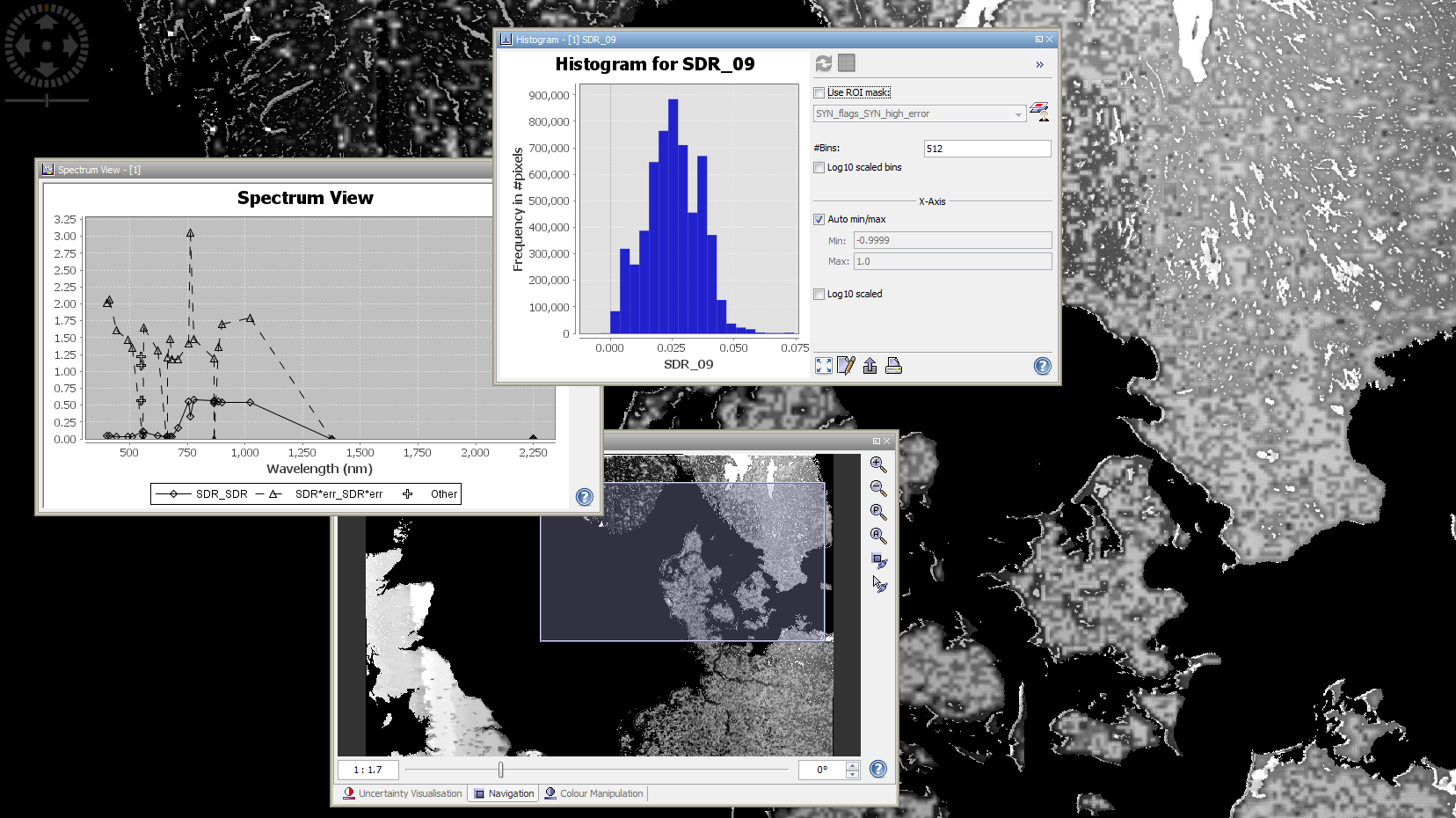Open help for the Spectrum View

[585, 497]
